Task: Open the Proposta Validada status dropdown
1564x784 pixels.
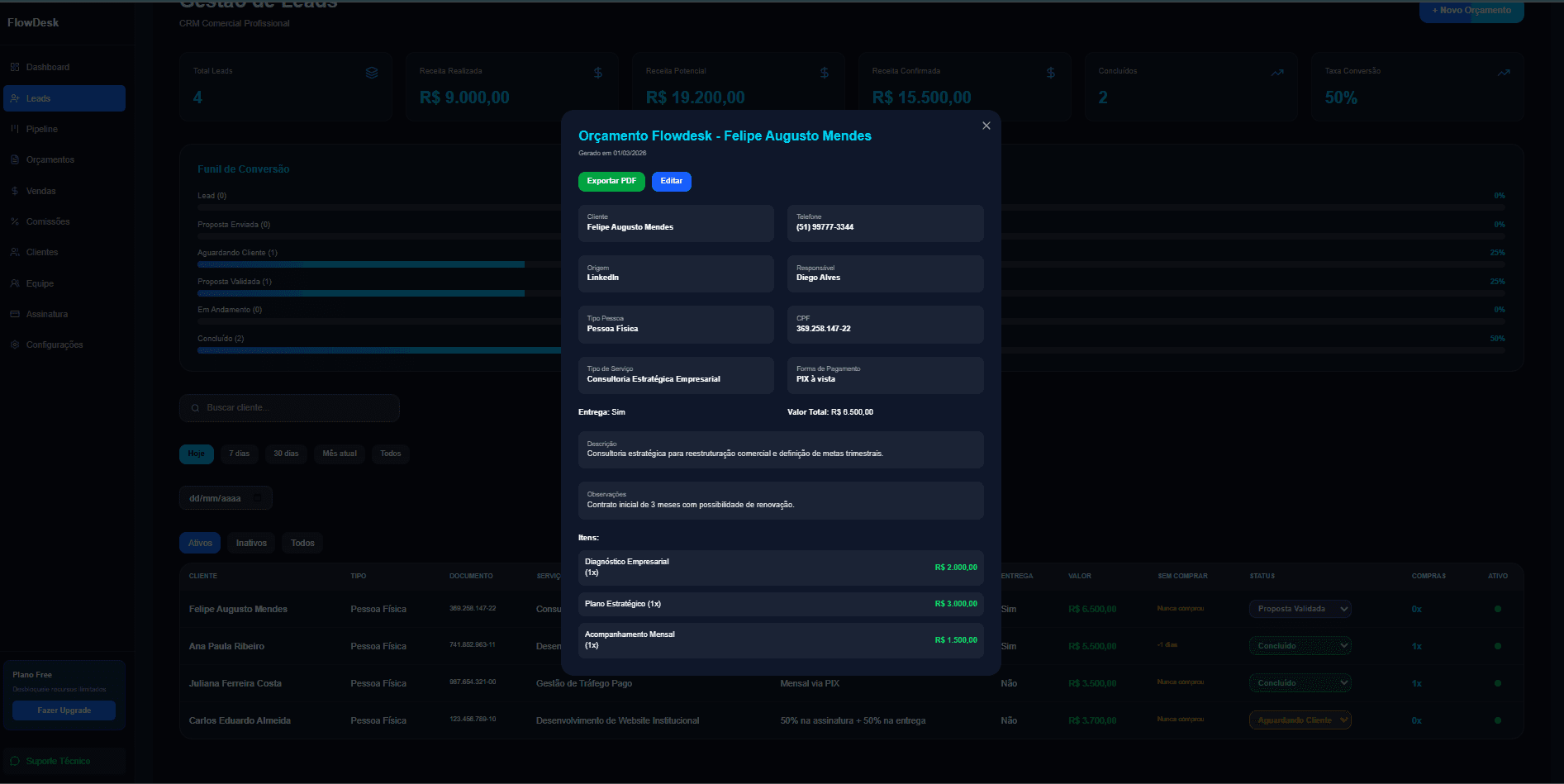Action: pos(1300,609)
